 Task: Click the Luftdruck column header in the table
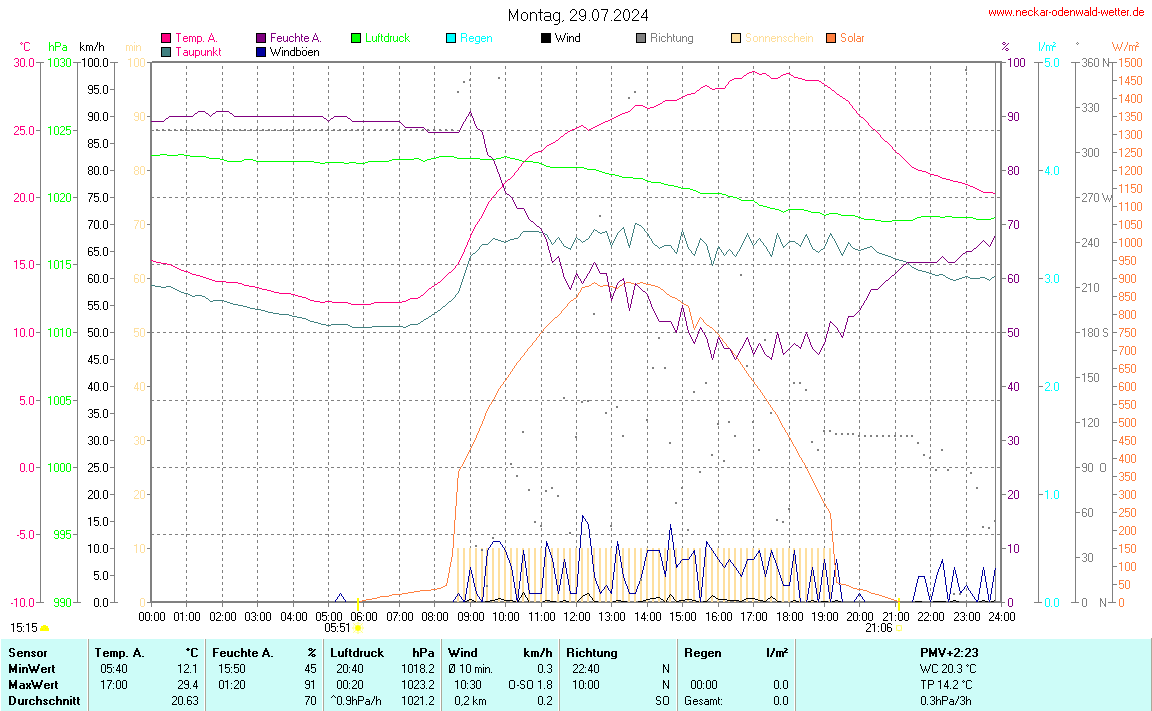click(357, 653)
